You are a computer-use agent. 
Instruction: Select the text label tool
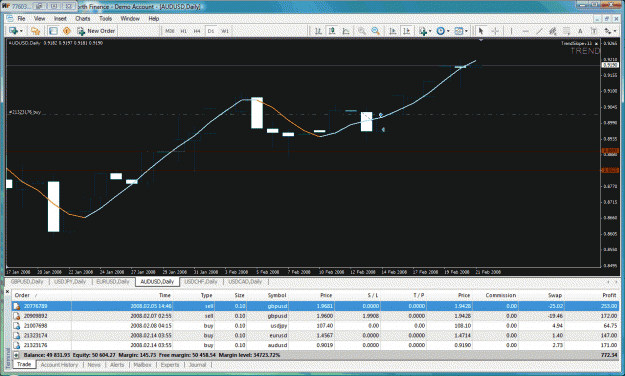(x=594, y=31)
